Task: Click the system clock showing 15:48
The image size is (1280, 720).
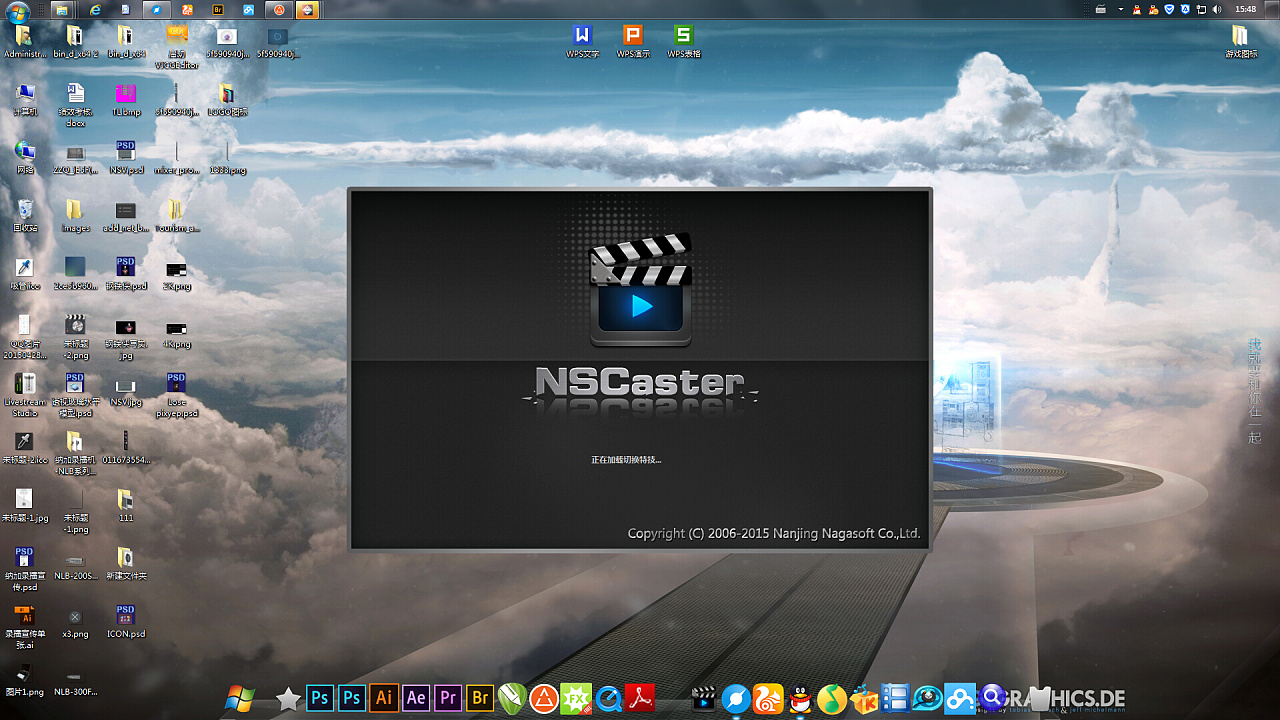Action: pyautogui.click(x=1245, y=9)
